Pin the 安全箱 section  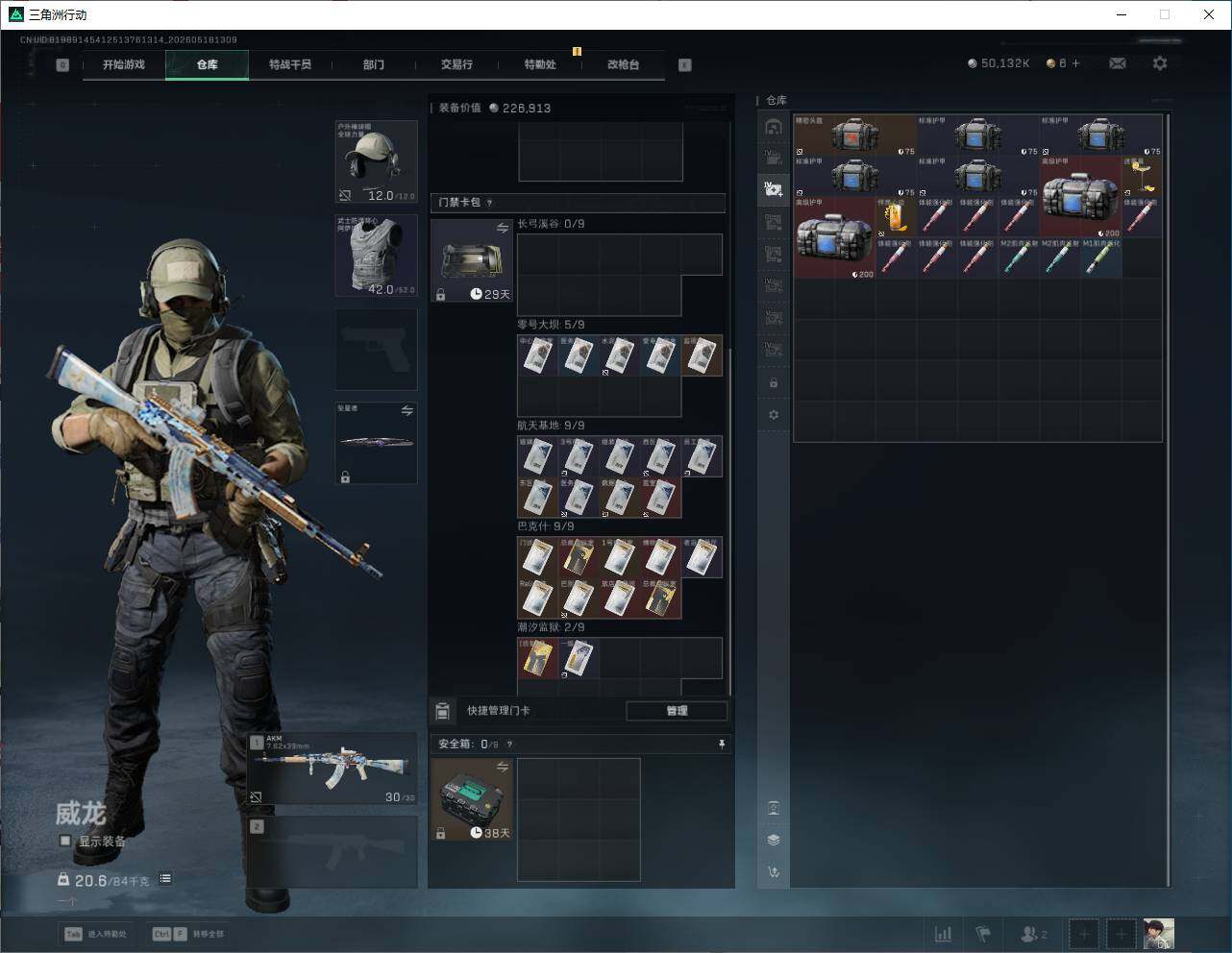721,744
